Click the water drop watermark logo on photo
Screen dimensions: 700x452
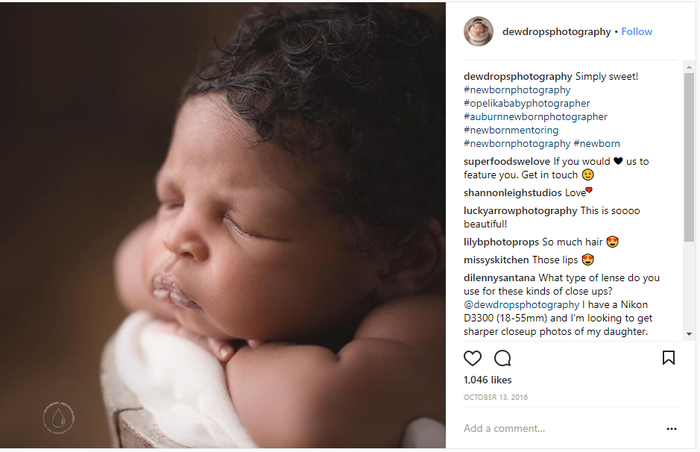click(58, 418)
